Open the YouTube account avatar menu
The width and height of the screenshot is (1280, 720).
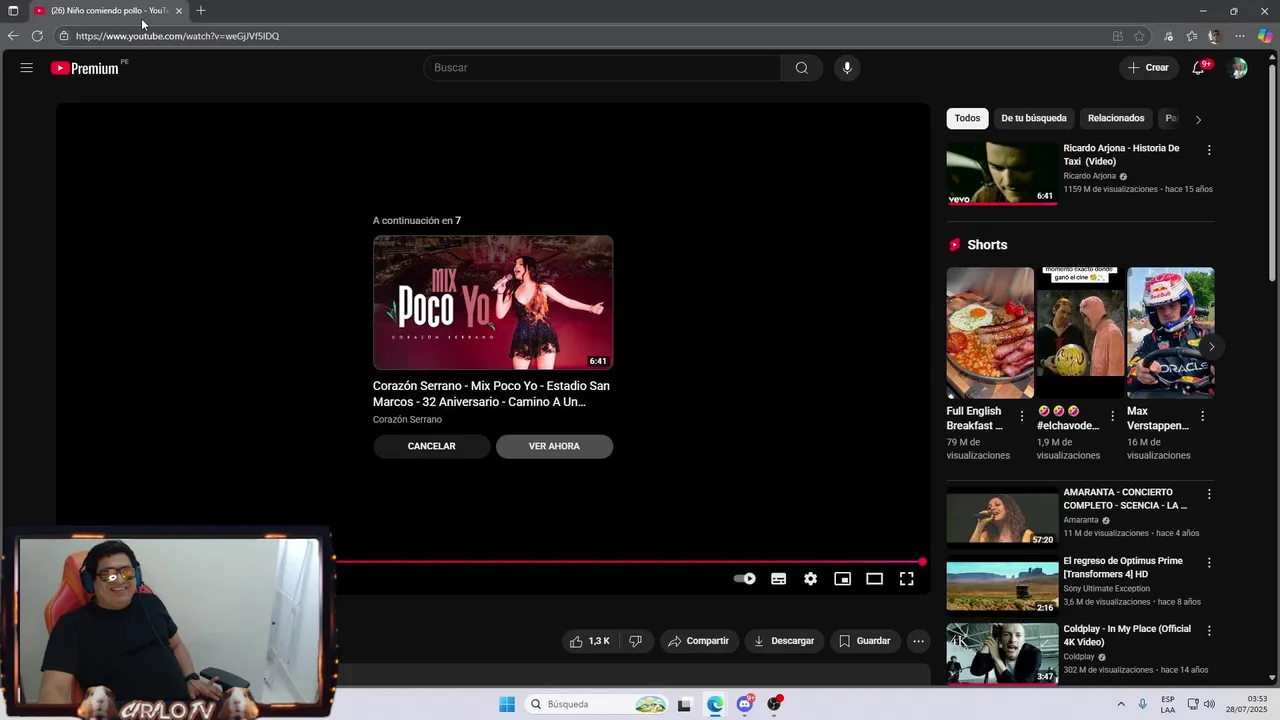tap(1238, 68)
